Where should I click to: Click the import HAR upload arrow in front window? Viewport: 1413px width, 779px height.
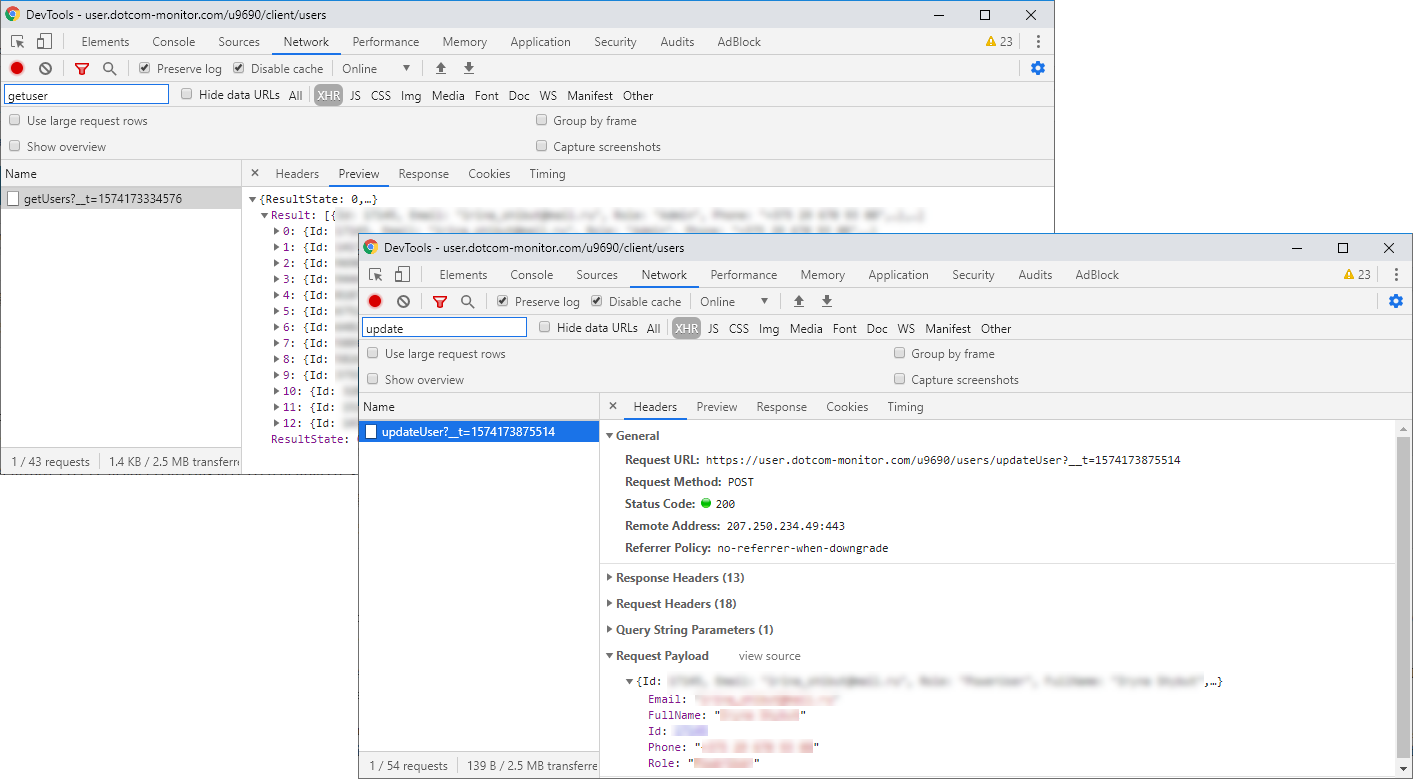pos(798,301)
